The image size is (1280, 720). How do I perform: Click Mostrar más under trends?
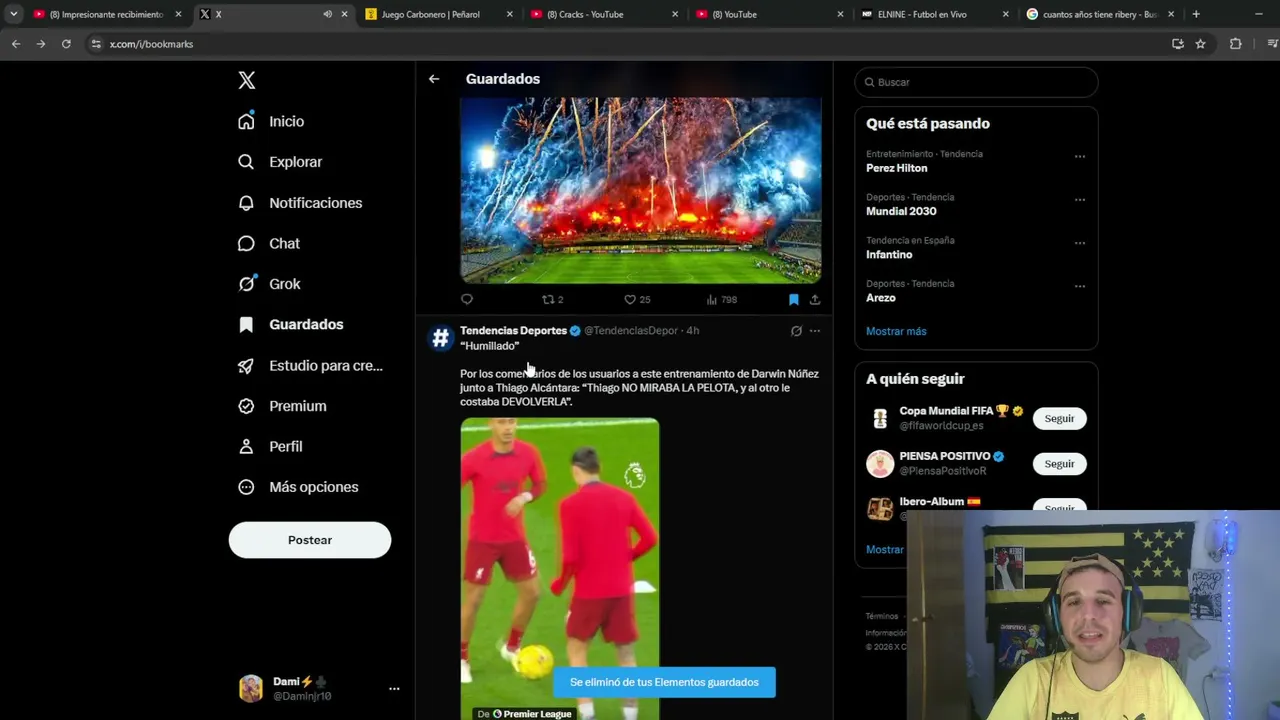[896, 331]
